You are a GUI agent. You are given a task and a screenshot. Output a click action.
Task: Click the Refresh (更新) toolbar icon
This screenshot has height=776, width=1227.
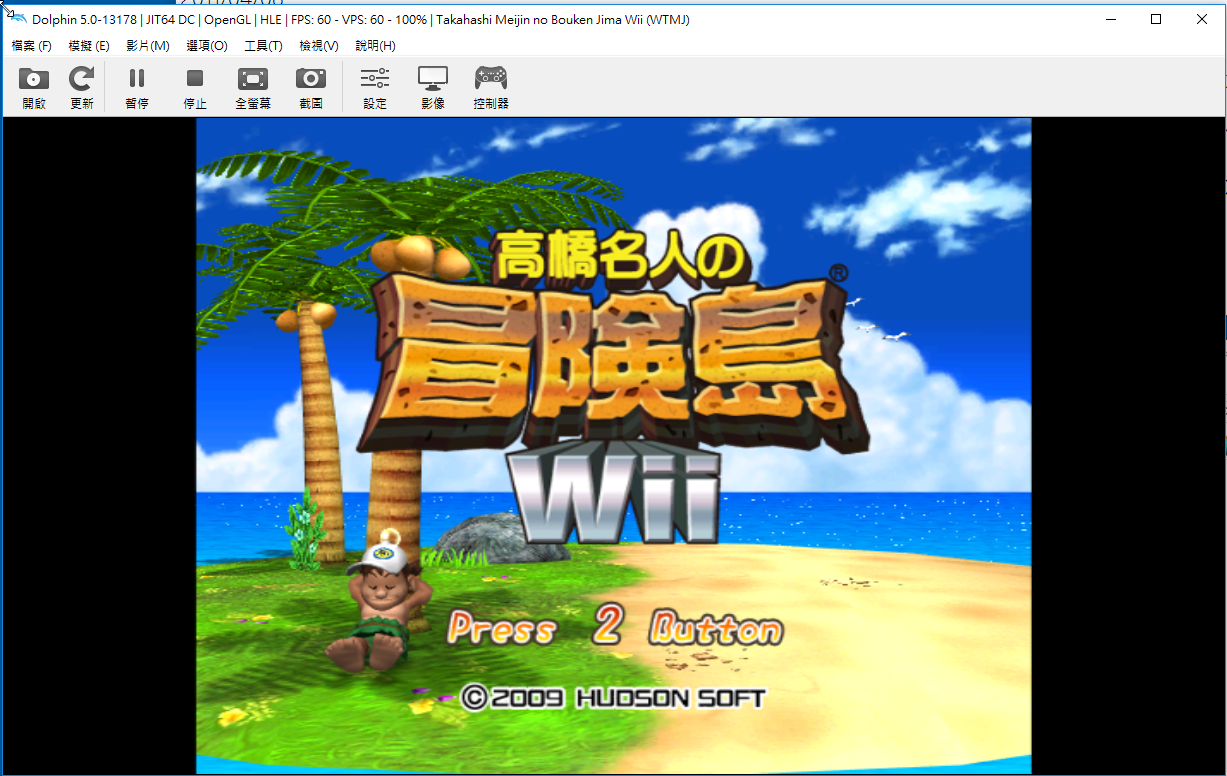(81, 79)
